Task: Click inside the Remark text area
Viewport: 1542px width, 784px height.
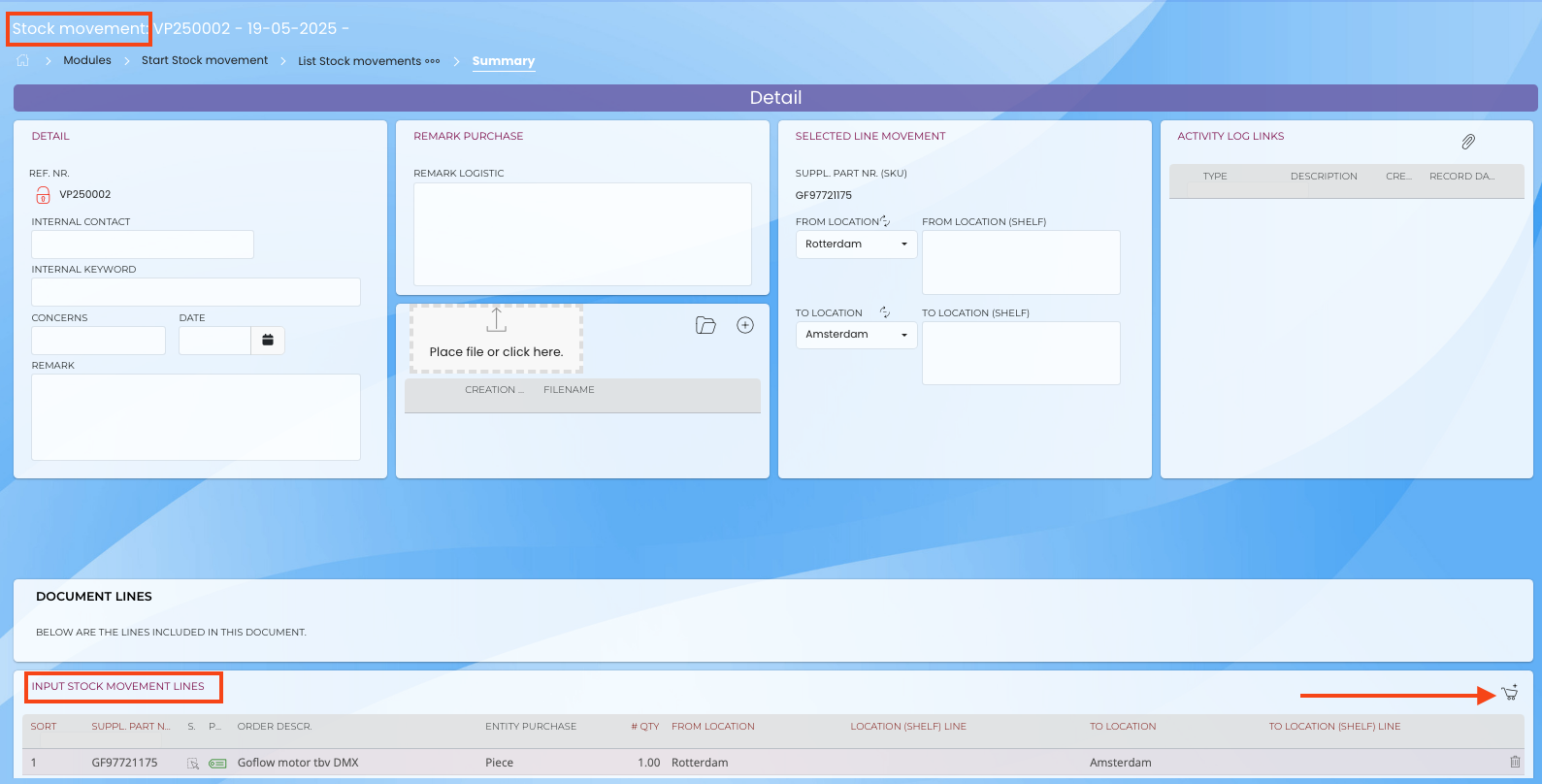Action: [196, 417]
